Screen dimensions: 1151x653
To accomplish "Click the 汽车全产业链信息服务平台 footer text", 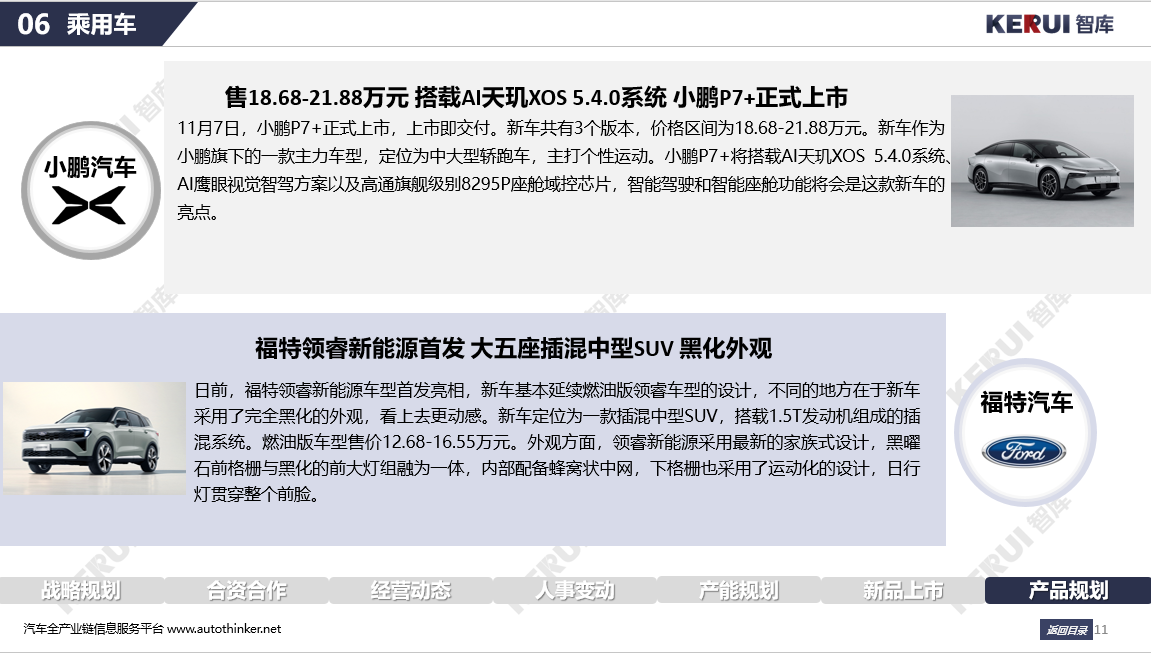I will (x=93, y=629).
